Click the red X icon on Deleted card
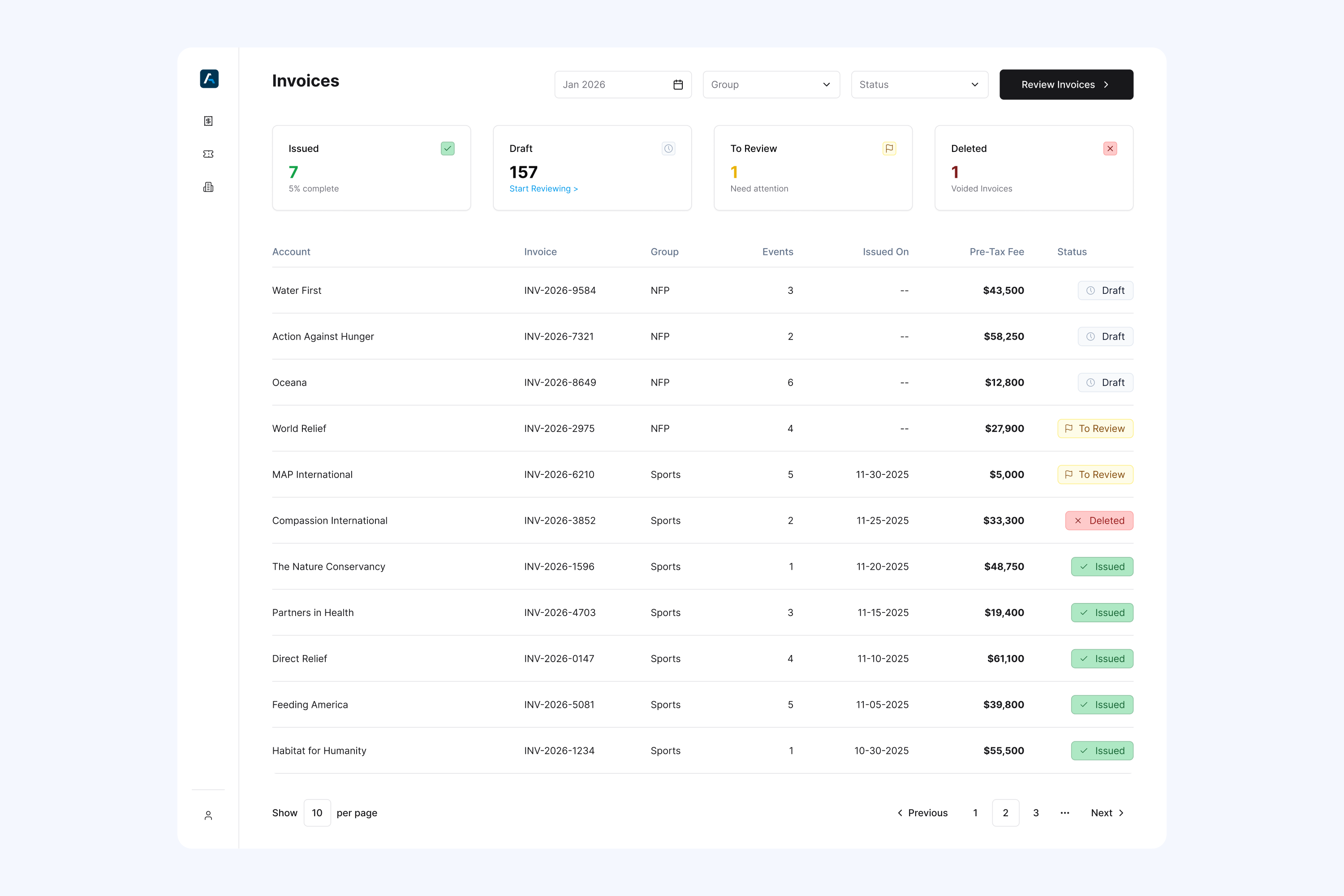Screen dimensions: 1344x896 tap(1110, 149)
